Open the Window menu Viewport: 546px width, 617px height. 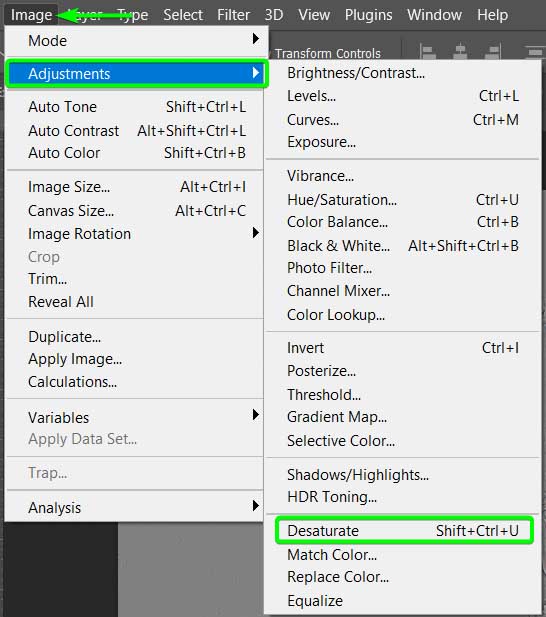click(434, 15)
